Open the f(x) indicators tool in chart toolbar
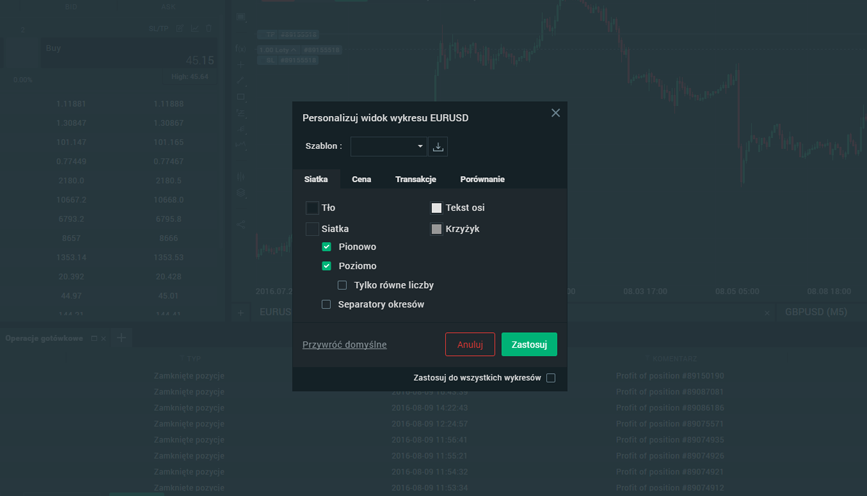Image resolution: width=867 pixels, height=496 pixels. 241,49
